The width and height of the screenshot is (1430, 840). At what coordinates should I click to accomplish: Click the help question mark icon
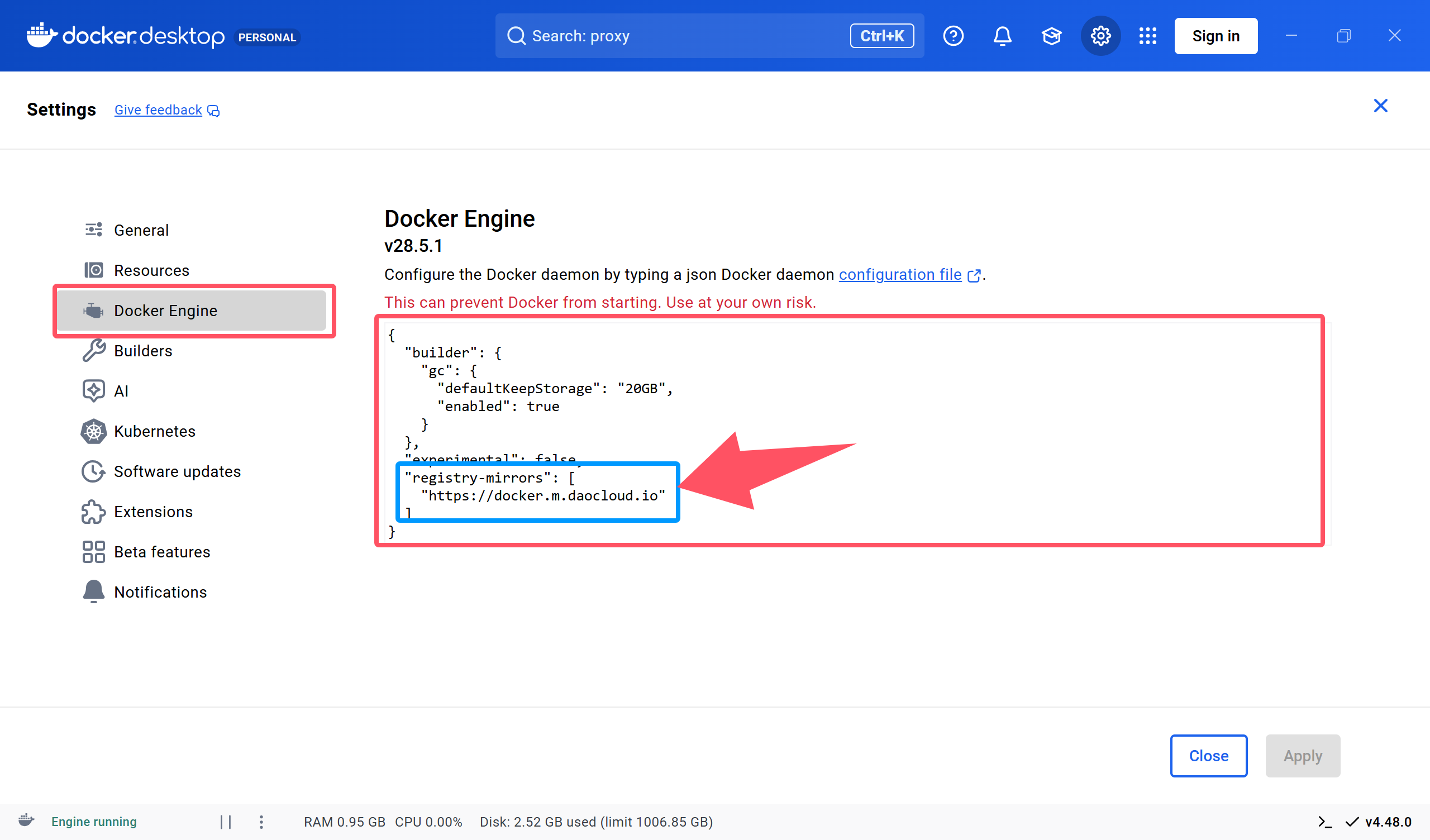pos(953,36)
